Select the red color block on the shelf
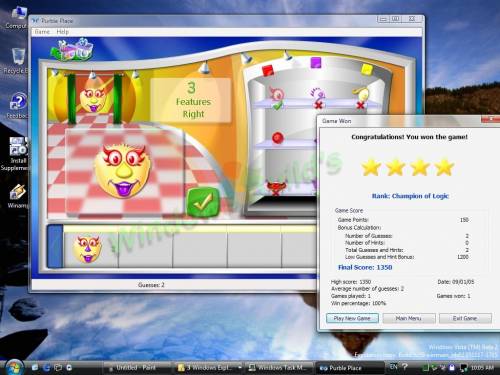This screenshot has width=500, height=375. pos(267,71)
